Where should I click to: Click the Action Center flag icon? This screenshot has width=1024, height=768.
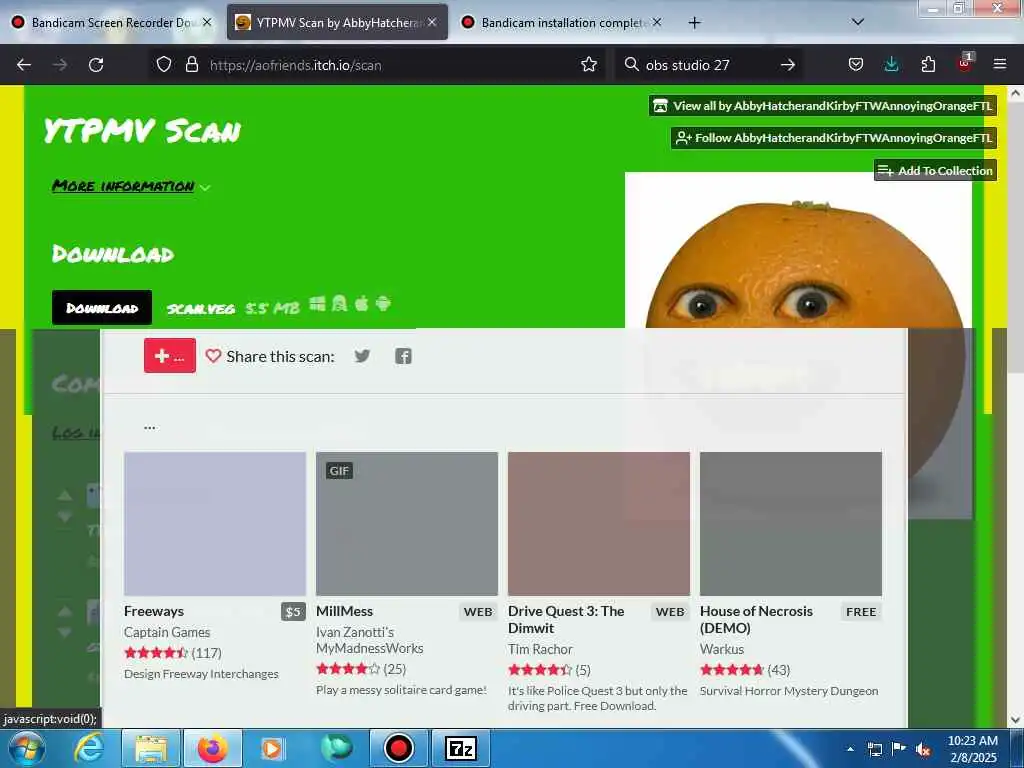(899, 750)
